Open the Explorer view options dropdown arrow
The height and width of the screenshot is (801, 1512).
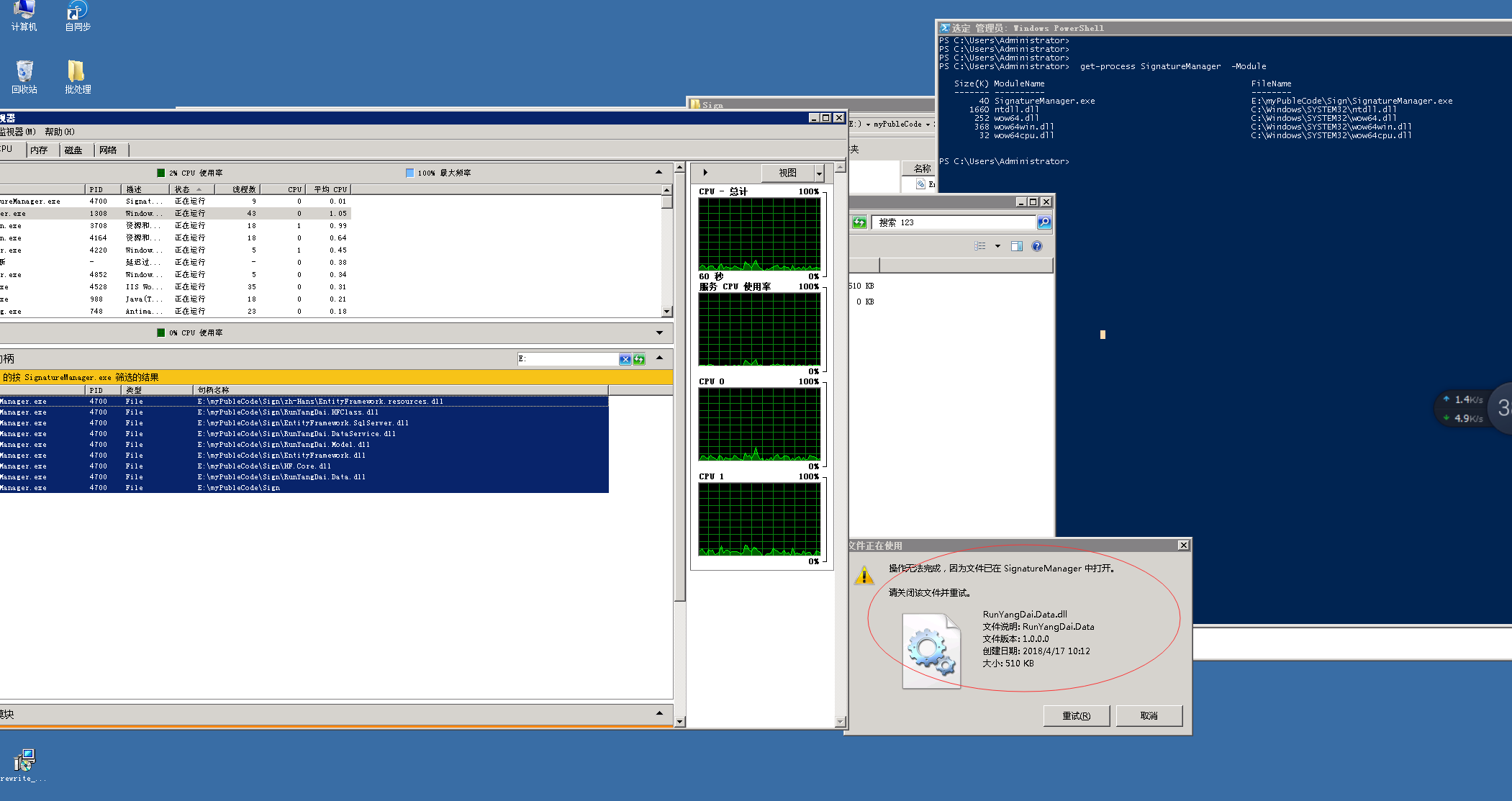click(997, 246)
